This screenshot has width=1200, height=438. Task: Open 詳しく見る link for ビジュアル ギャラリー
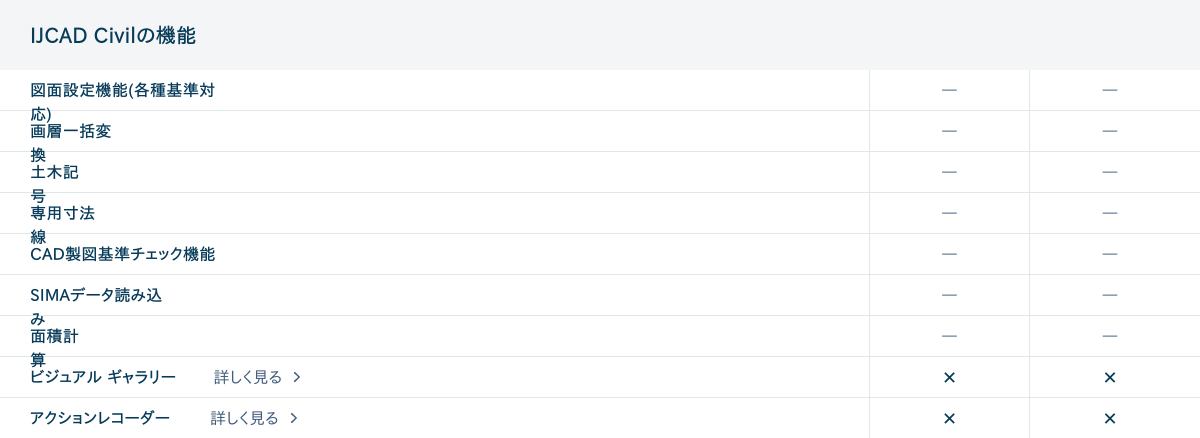[248, 377]
